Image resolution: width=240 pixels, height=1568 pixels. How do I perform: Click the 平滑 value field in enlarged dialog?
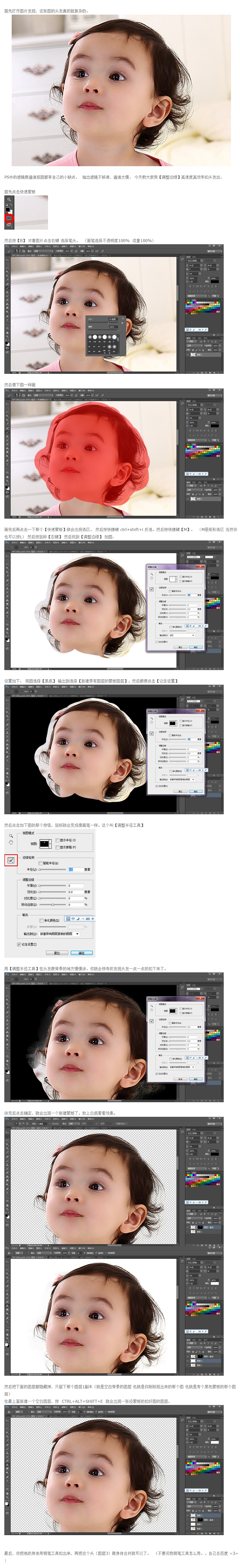76,886
